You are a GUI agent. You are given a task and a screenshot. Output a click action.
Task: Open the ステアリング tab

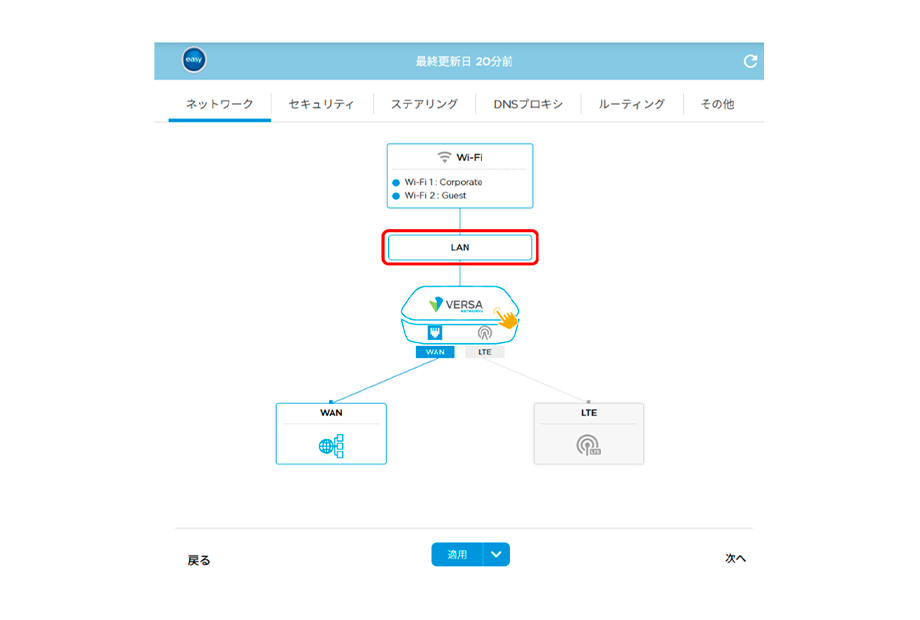click(x=424, y=104)
